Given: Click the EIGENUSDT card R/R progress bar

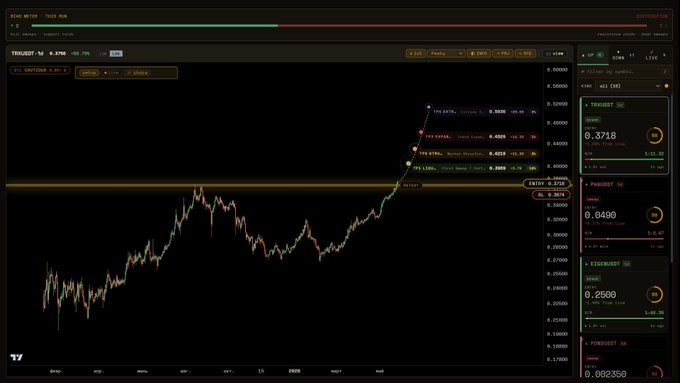Looking at the screenshot, I should click(x=624, y=318).
